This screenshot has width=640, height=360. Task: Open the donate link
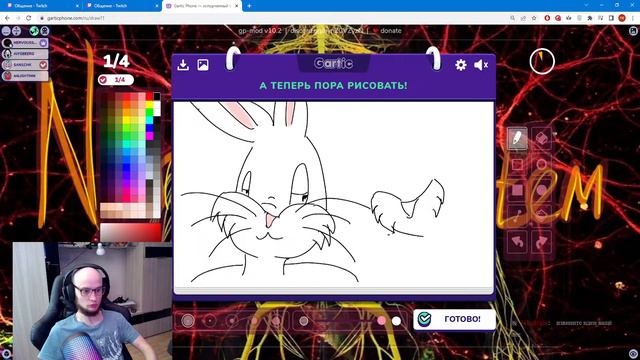point(391,31)
